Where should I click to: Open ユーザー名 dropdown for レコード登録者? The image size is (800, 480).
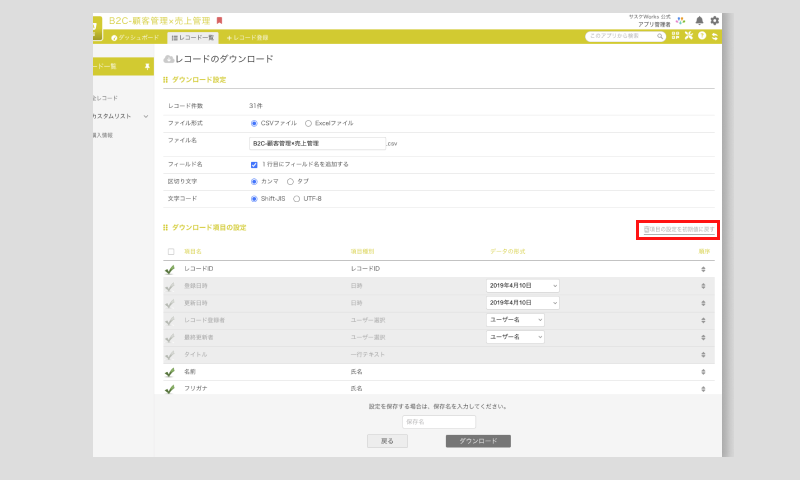coord(515,320)
